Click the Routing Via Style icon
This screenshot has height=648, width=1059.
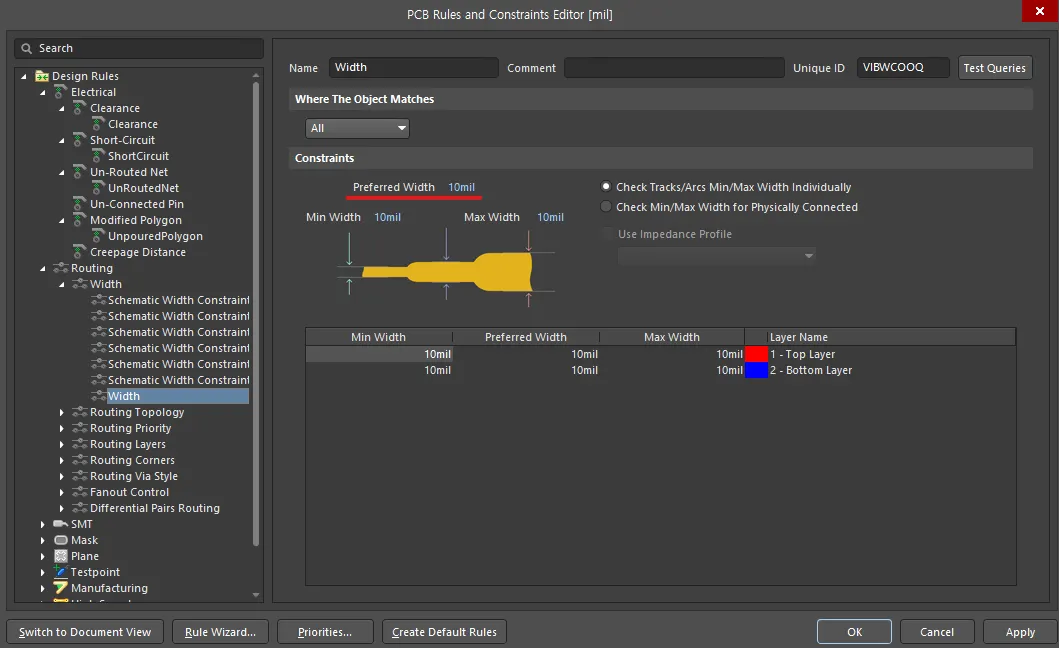(x=80, y=476)
